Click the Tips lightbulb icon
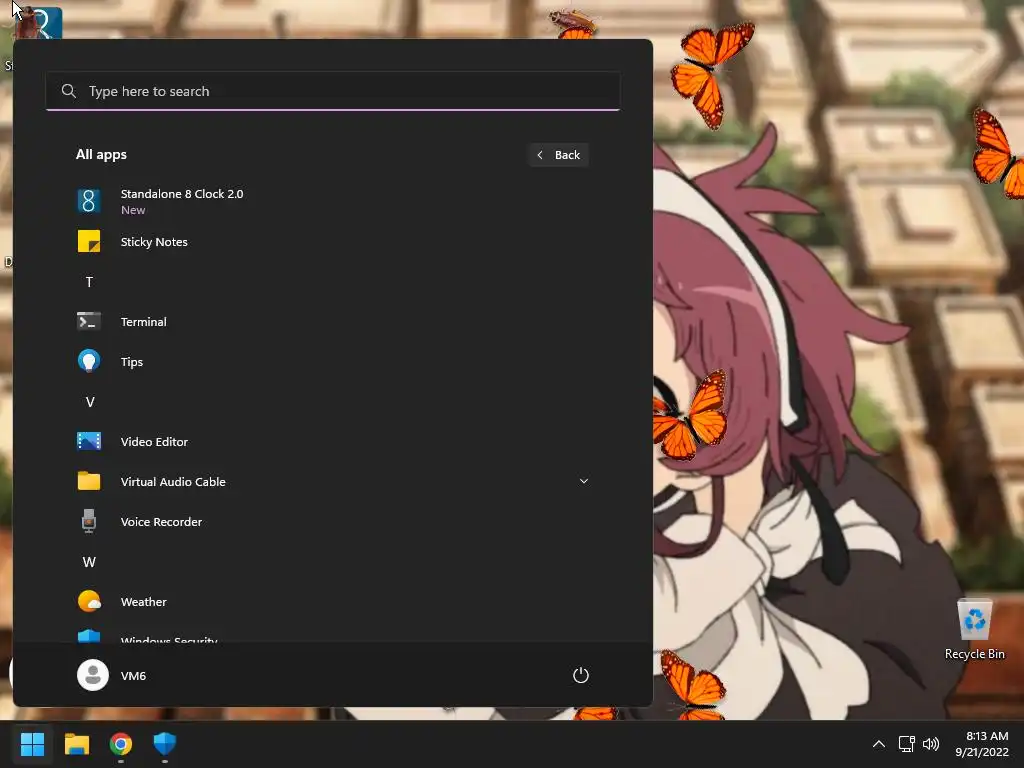 coord(89,361)
